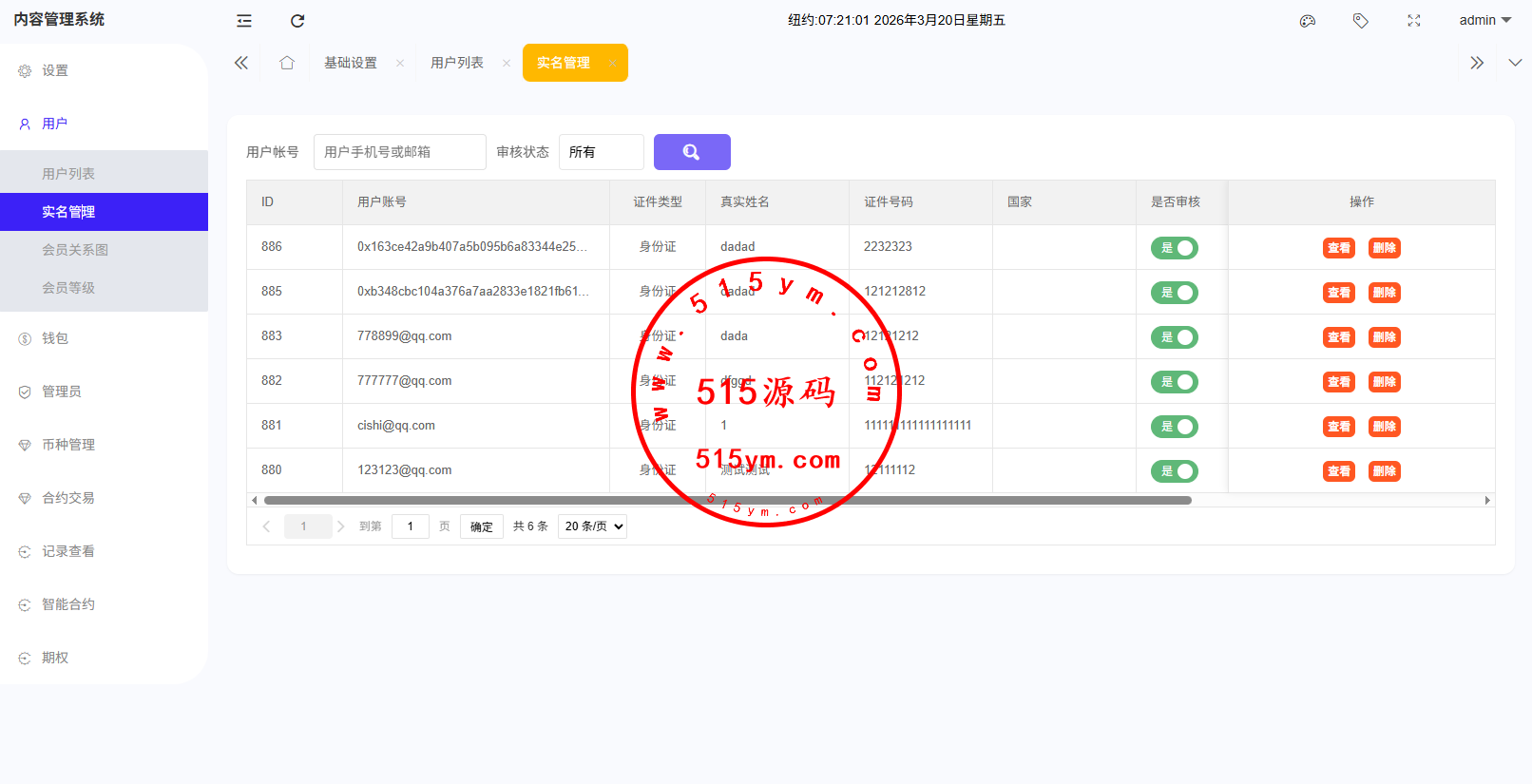Open 会员关系图 in the sidebar
Image resolution: width=1532 pixels, height=784 pixels.
click(x=75, y=250)
